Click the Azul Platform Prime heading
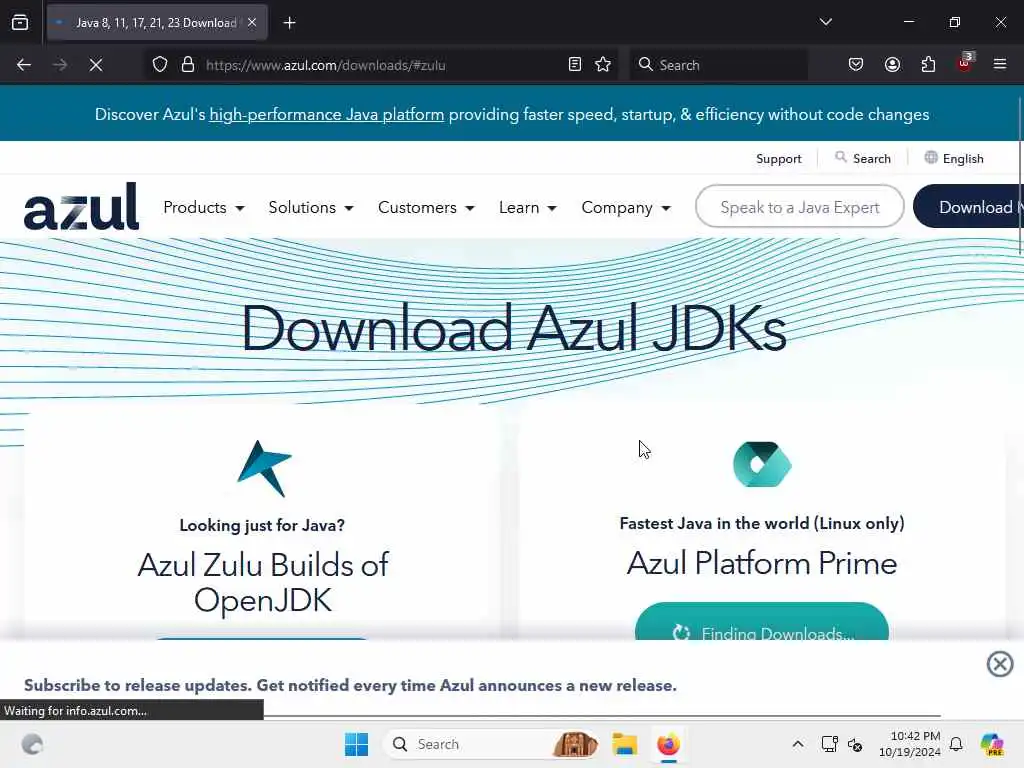Viewport: 1024px width, 768px height. click(762, 563)
